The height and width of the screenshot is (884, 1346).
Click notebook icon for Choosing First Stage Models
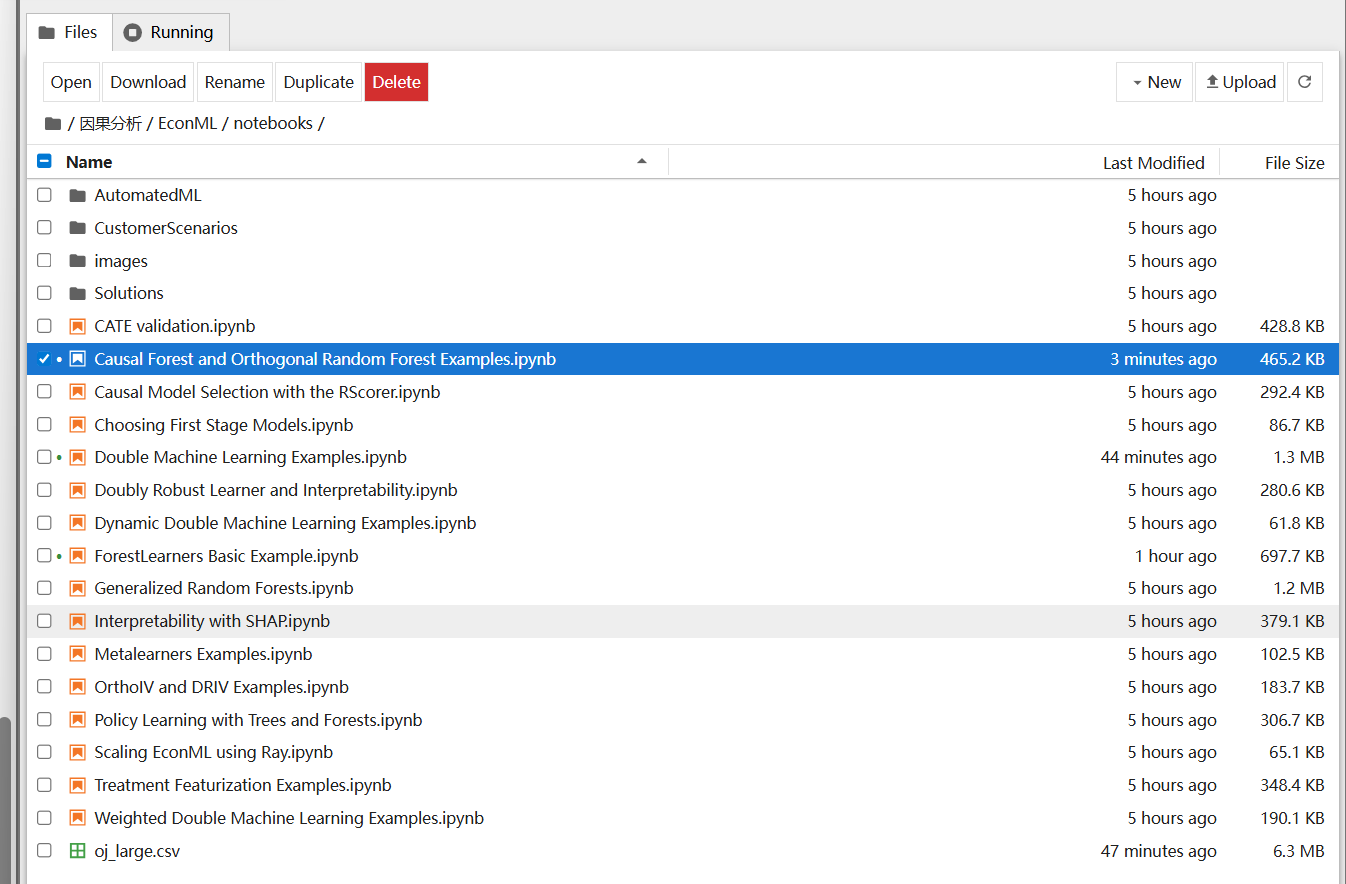click(x=77, y=425)
